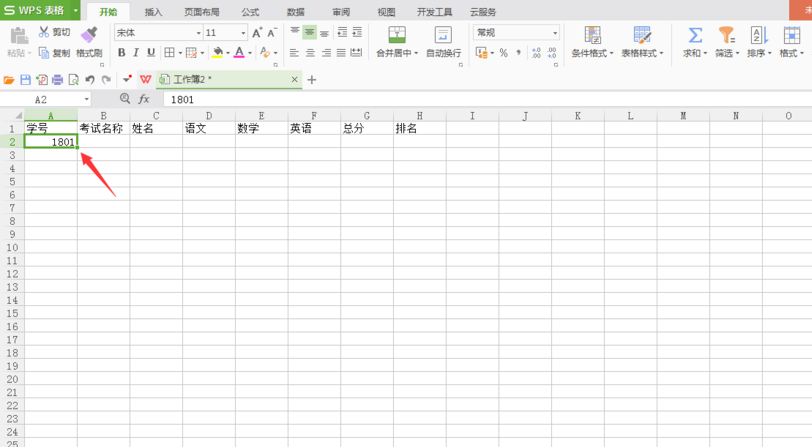This screenshot has width=812, height=447.
Task: Switch to the 插入 (Insert) tab
Action: pyautogui.click(x=153, y=12)
